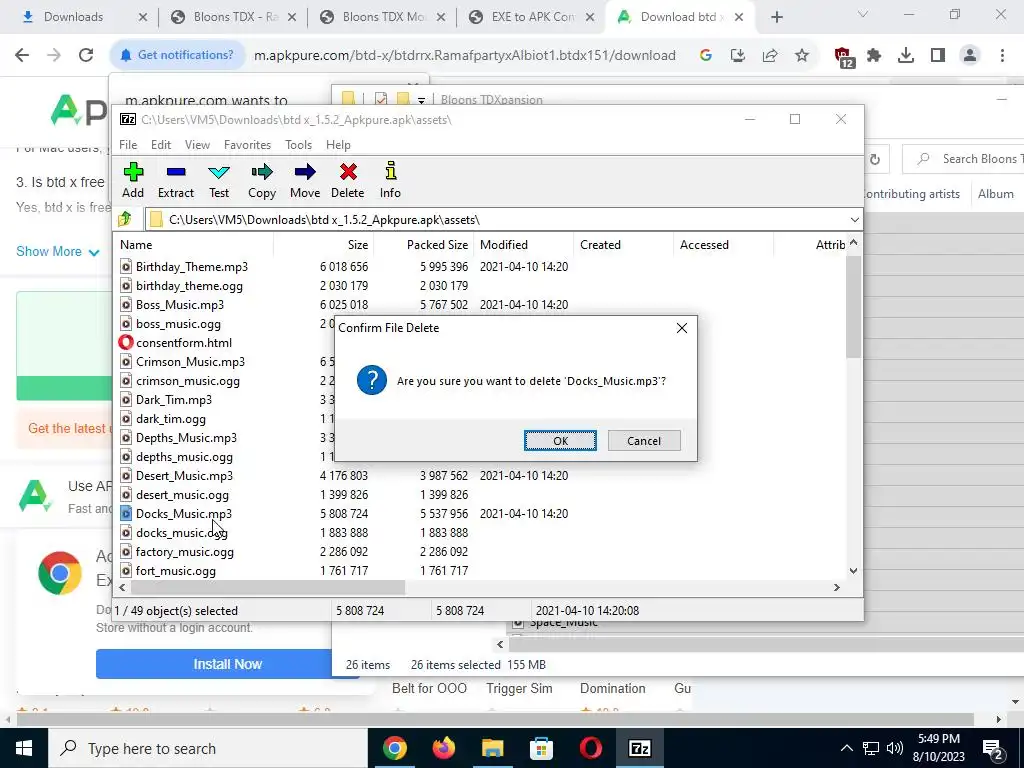Viewport: 1024px width, 768px height.
Task: Open the Edit menu in 7-Zip
Action: coord(161,145)
